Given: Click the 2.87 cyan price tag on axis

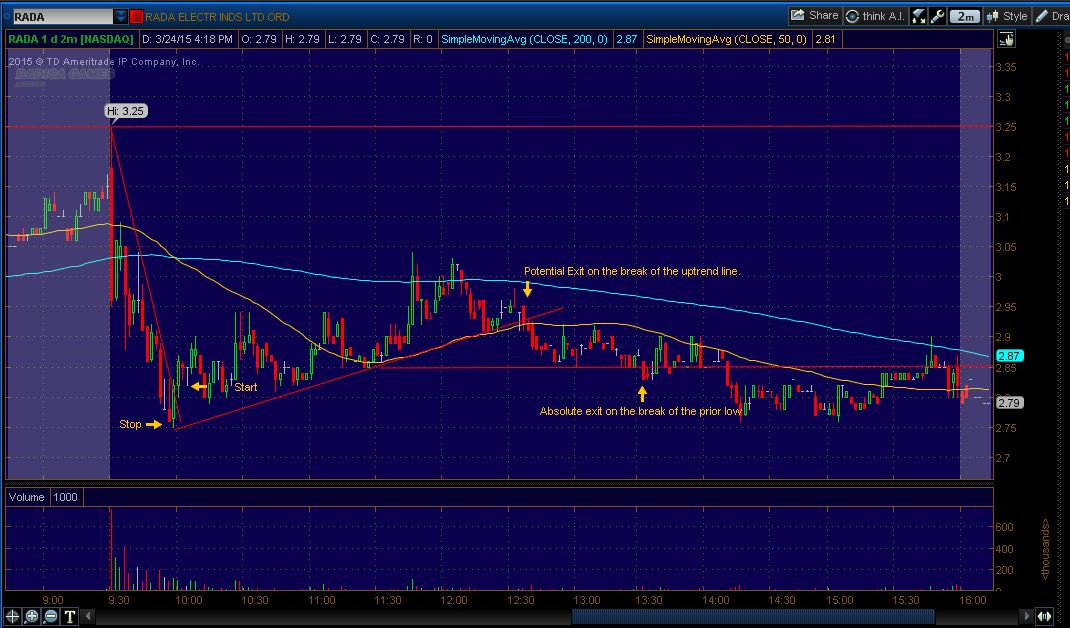Looking at the screenshot, I should (1009, 356).
